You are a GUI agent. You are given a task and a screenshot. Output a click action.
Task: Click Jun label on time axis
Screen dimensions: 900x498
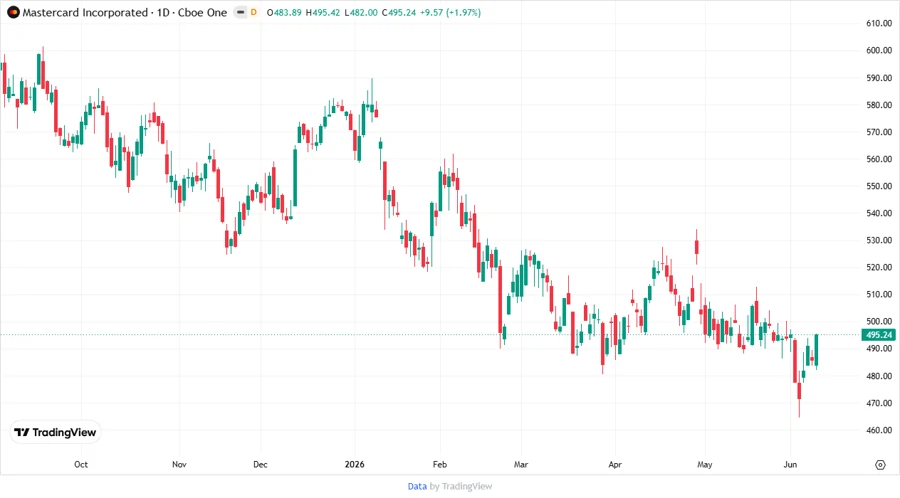[790, 465]
